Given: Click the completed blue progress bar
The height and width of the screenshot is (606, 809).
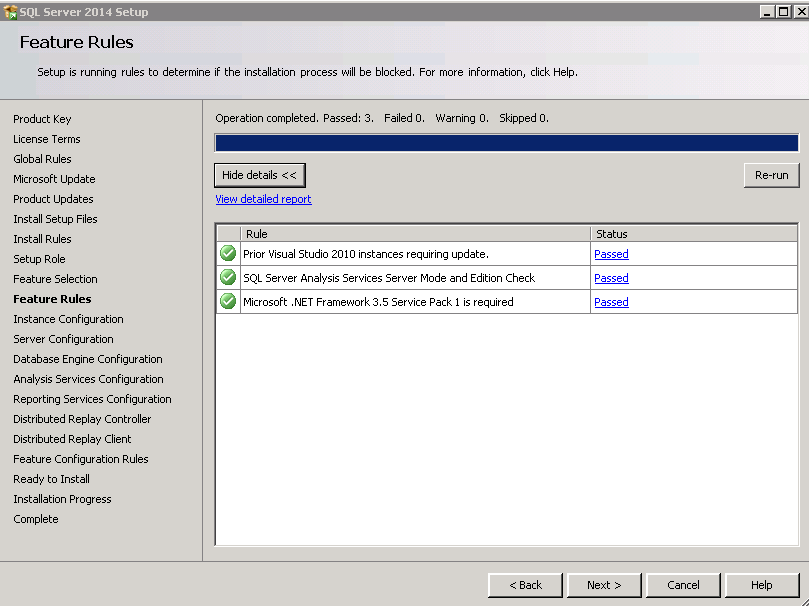Looking at the screenshot, I should coord(507,143).
